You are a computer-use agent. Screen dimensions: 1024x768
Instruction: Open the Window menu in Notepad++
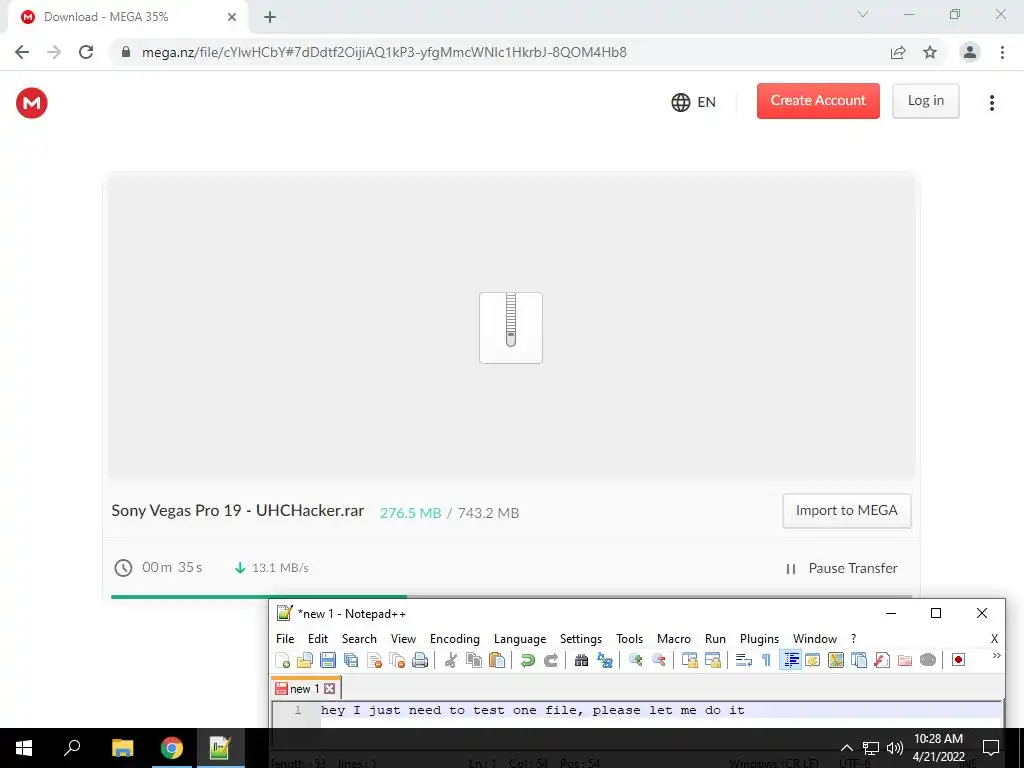tap(814, 639)
